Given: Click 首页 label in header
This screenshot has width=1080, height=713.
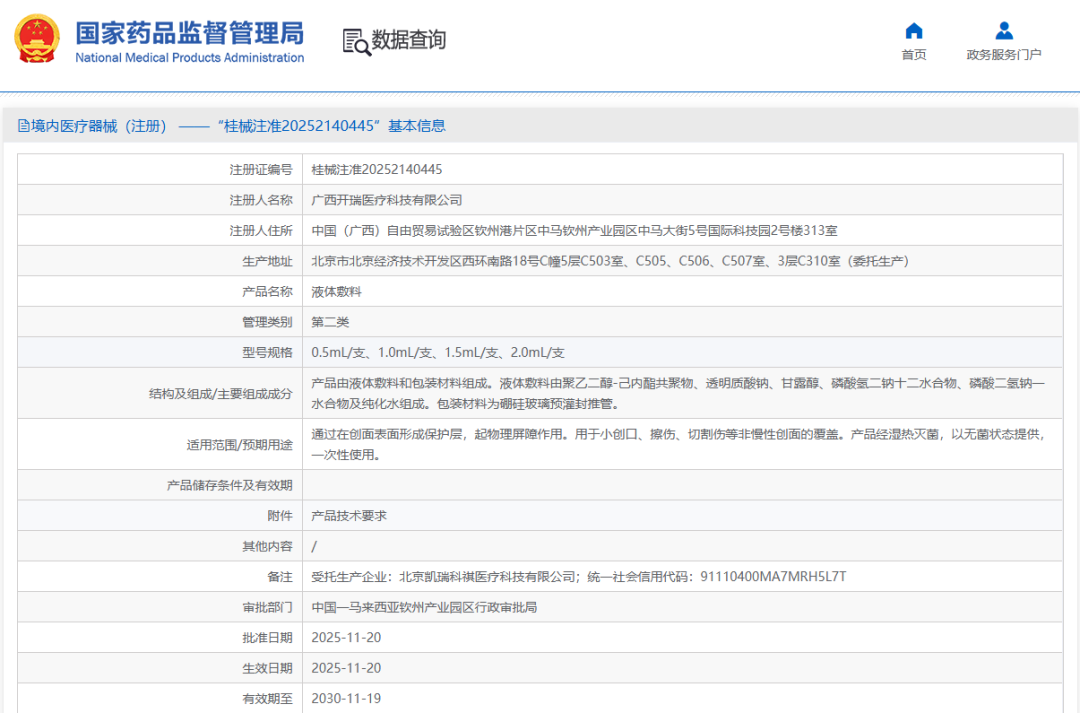Looking at the screenshot, I should [x=913, y=54].
